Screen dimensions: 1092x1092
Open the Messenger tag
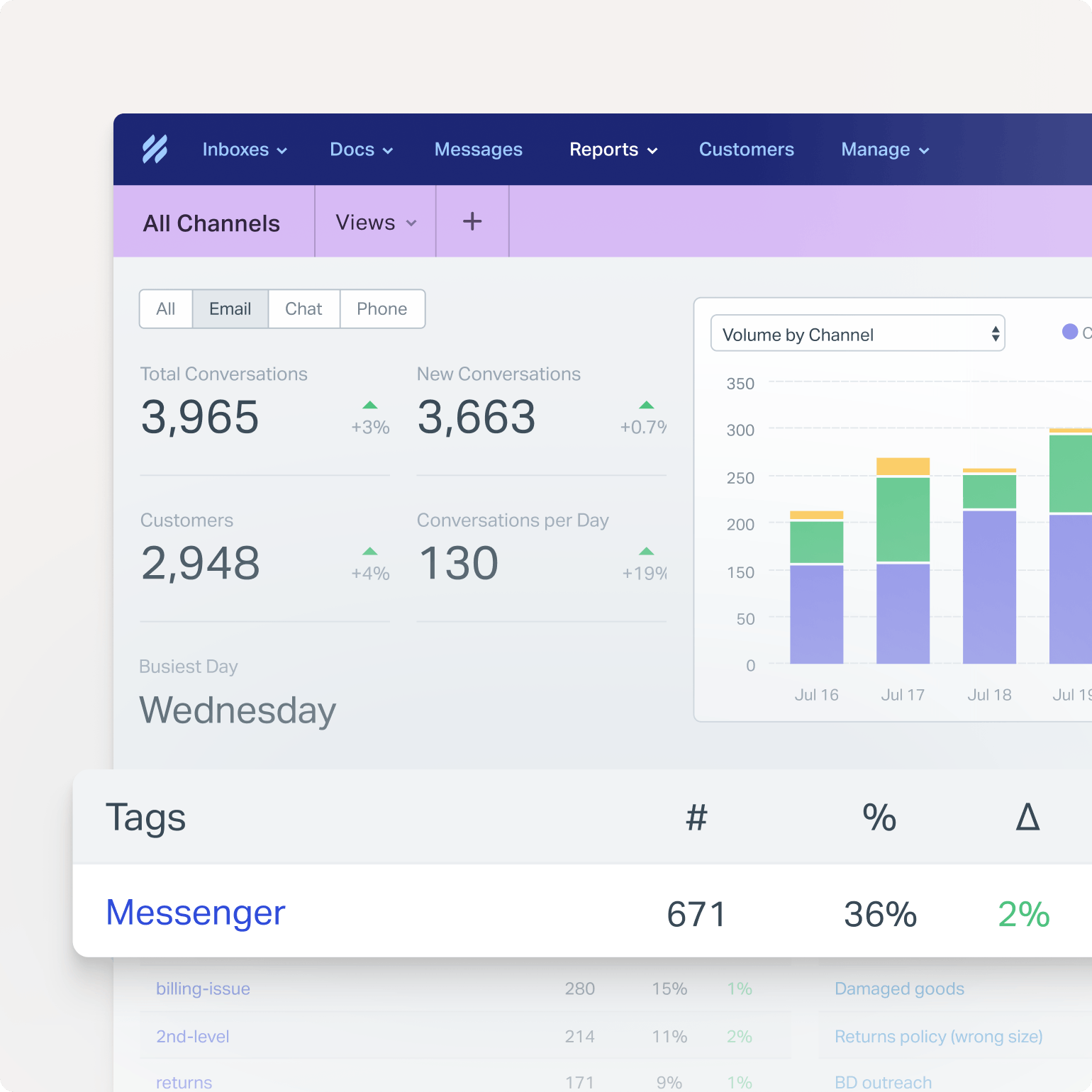pos(196,913)
